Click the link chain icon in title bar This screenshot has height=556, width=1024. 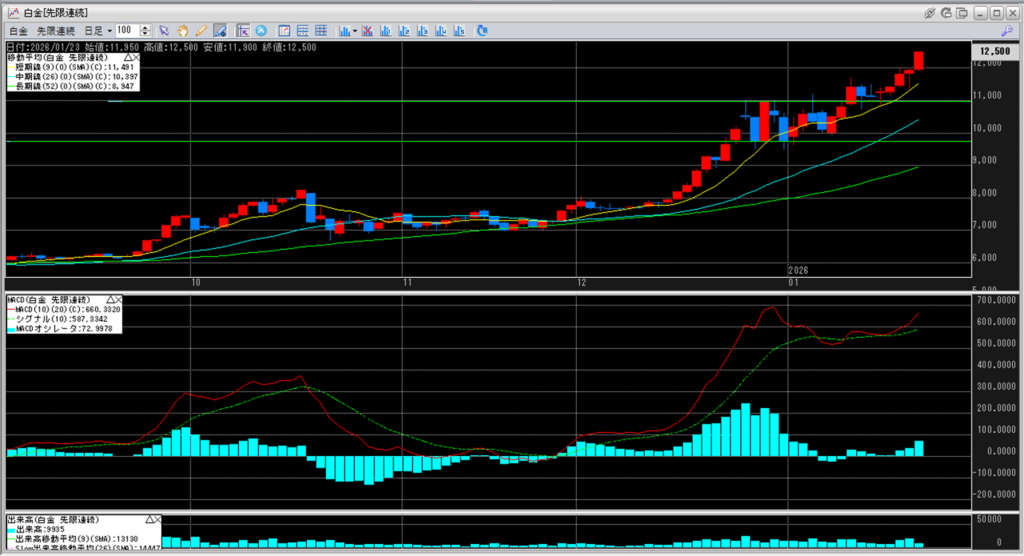[x=930, y=12]
